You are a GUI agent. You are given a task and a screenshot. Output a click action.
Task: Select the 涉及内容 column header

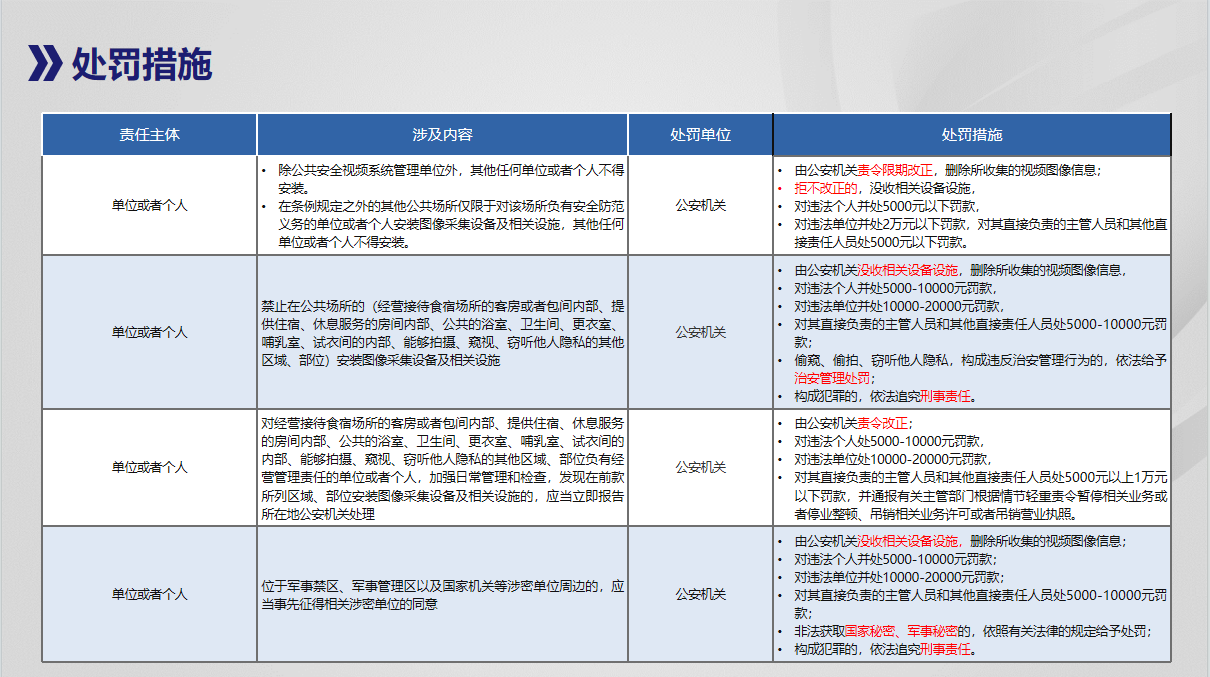click(x=442, y=134)
